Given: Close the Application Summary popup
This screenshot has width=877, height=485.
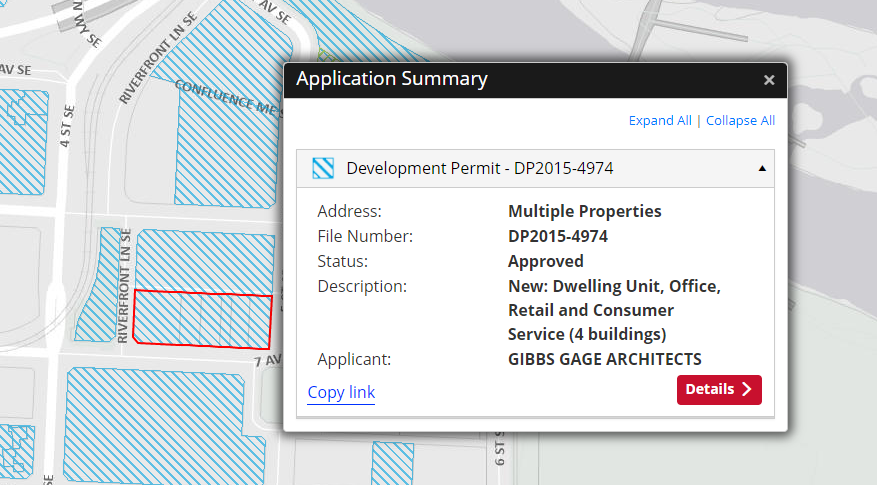Looking at the screenshot, I should (x=769, y=80).
